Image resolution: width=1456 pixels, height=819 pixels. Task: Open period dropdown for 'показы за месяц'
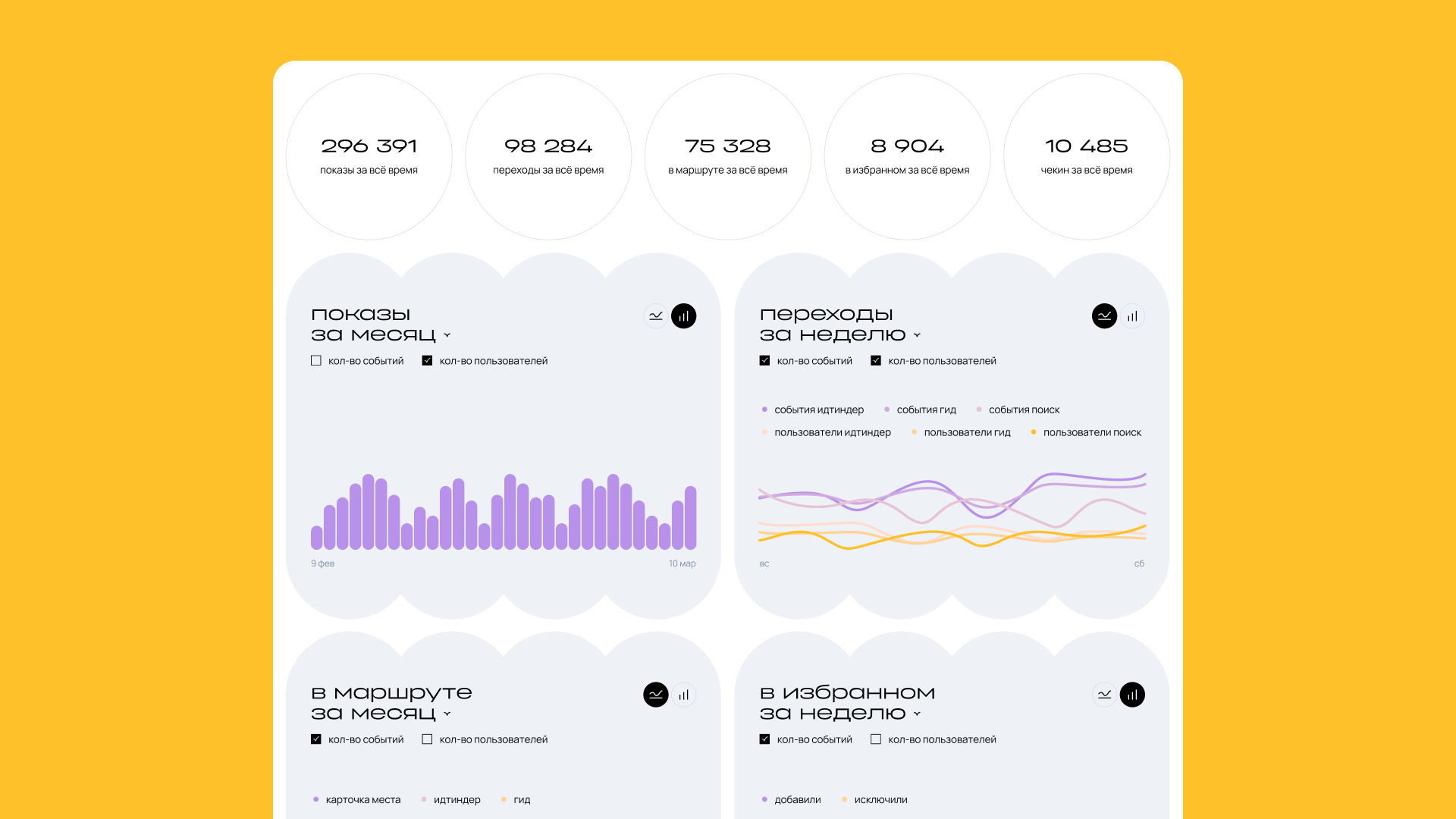447,335
